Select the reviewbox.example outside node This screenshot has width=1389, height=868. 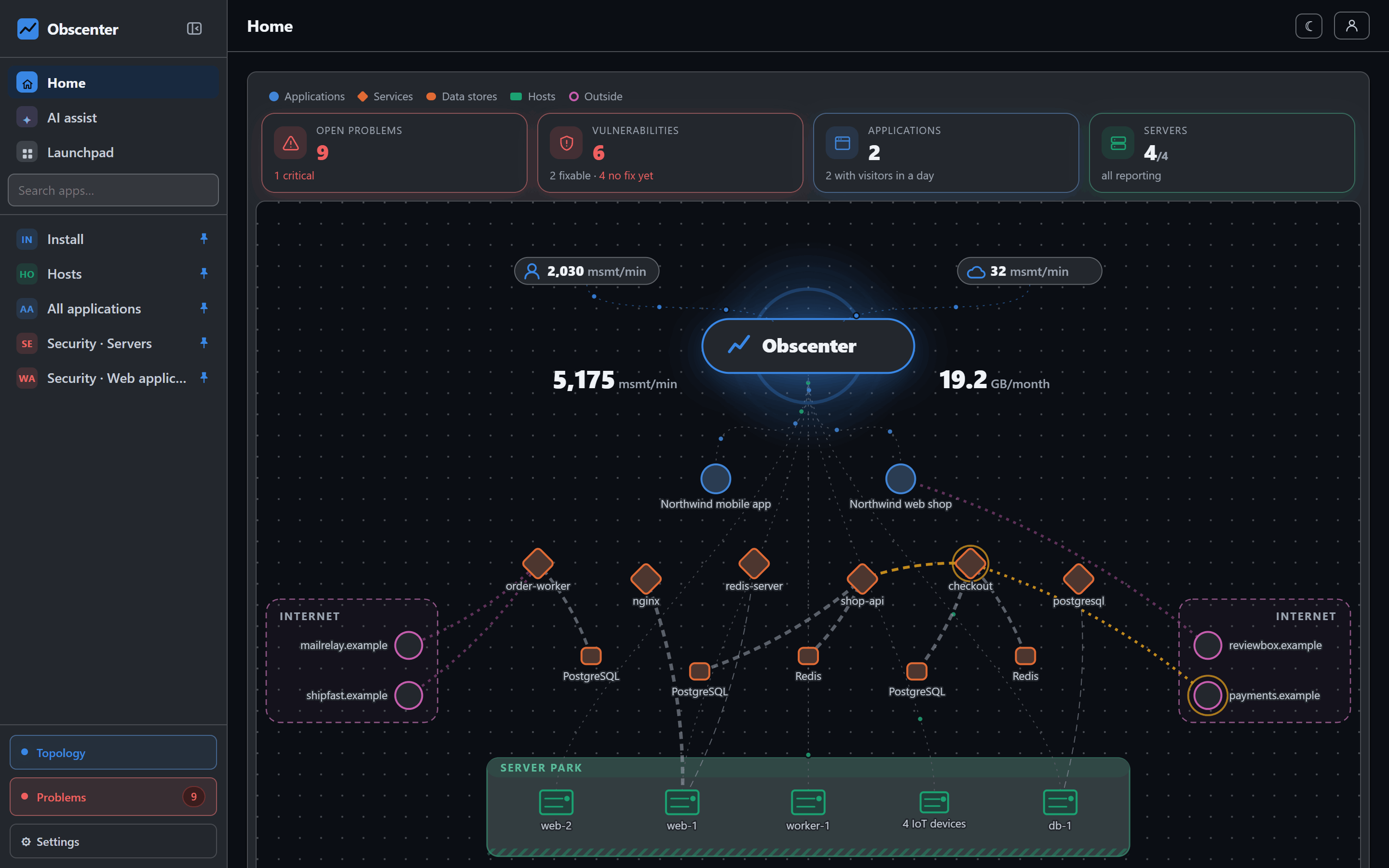[x=1207, y=645]
